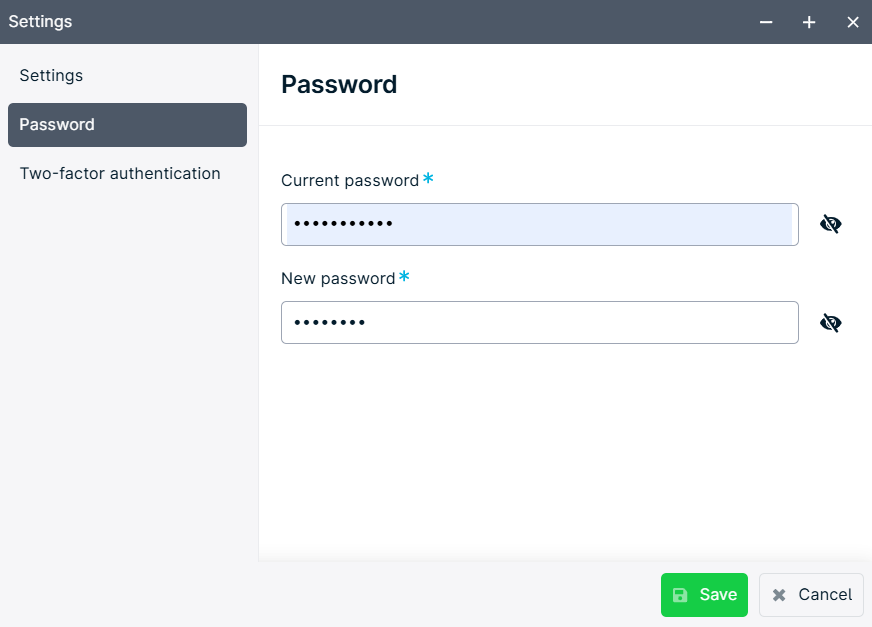Click the Password page heading
The height and width of the screenshot is (627, 872).
[339, 85]
